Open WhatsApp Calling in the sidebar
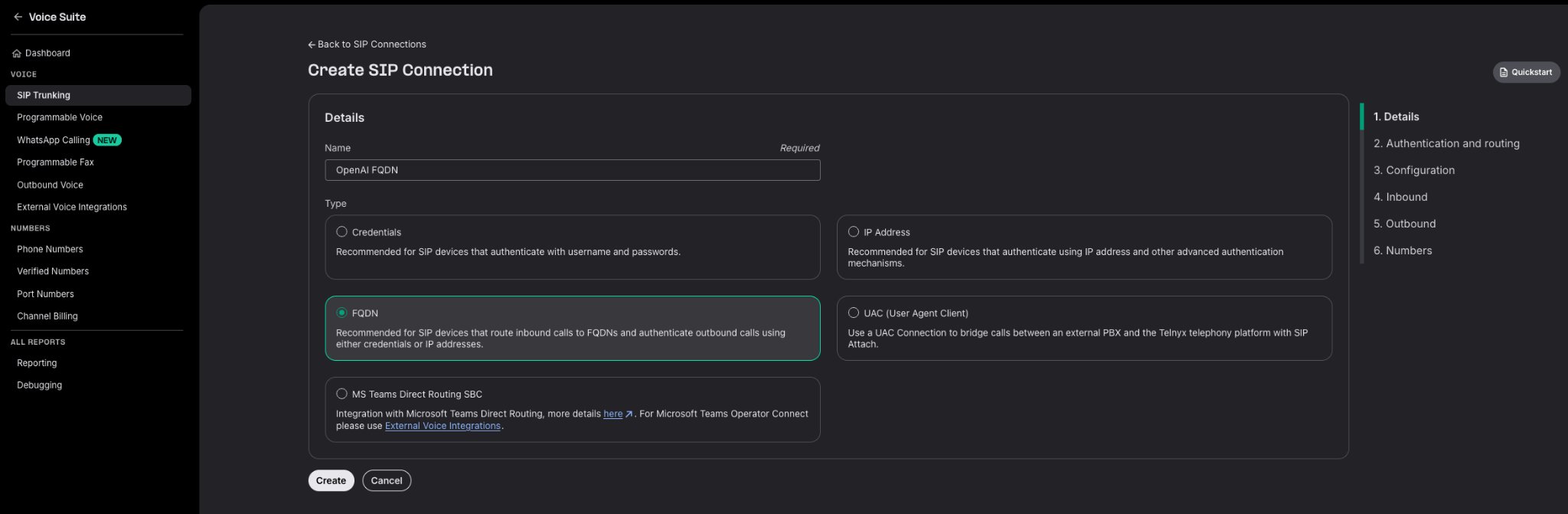Screen dimensions: 1568x514 pos(54,140)
